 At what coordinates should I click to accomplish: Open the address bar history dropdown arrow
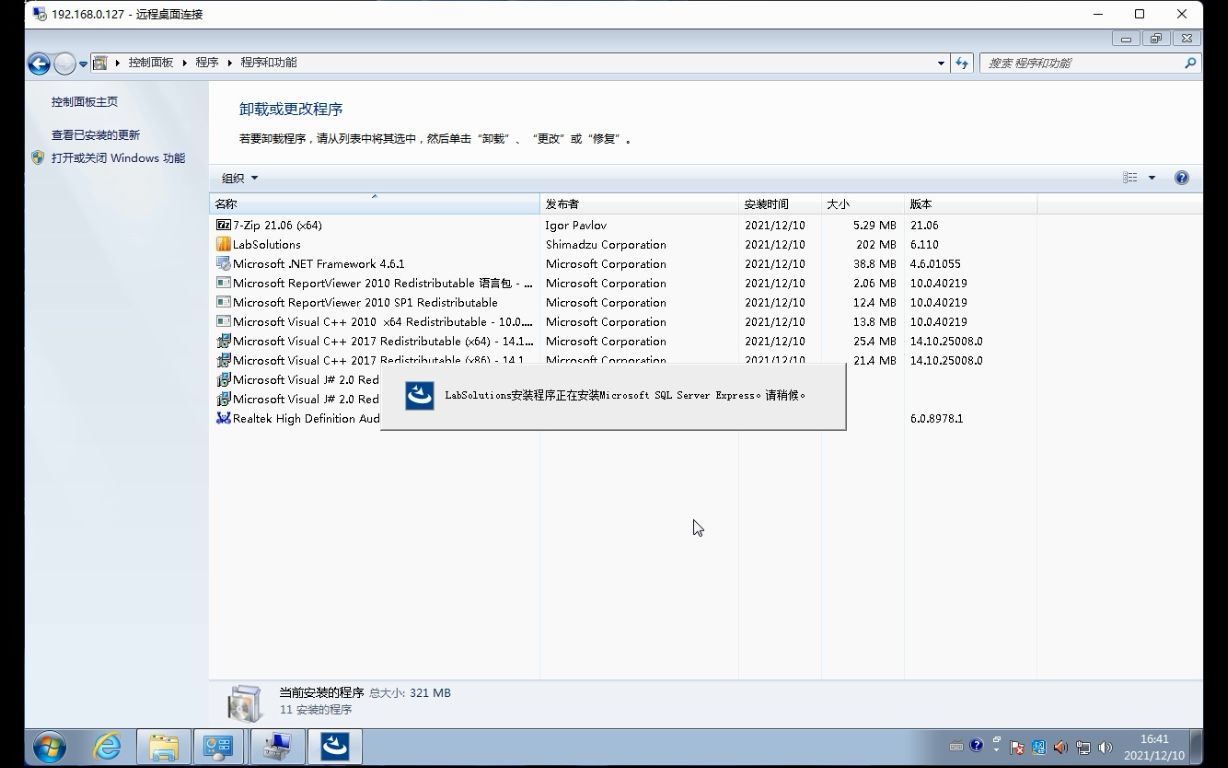pyautogui.click(x=940, y=62)
